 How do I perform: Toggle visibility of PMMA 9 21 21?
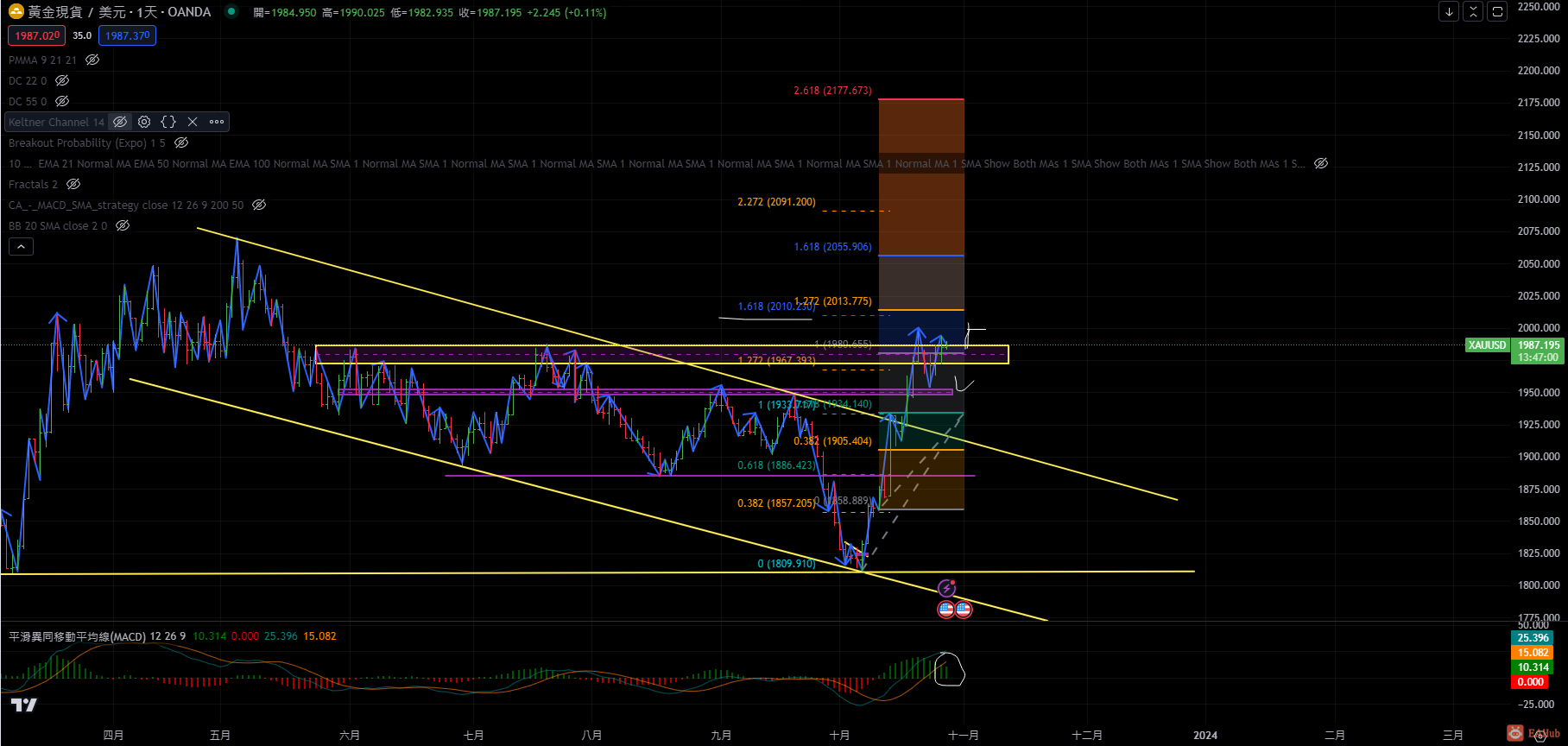(x=92, y=60)
